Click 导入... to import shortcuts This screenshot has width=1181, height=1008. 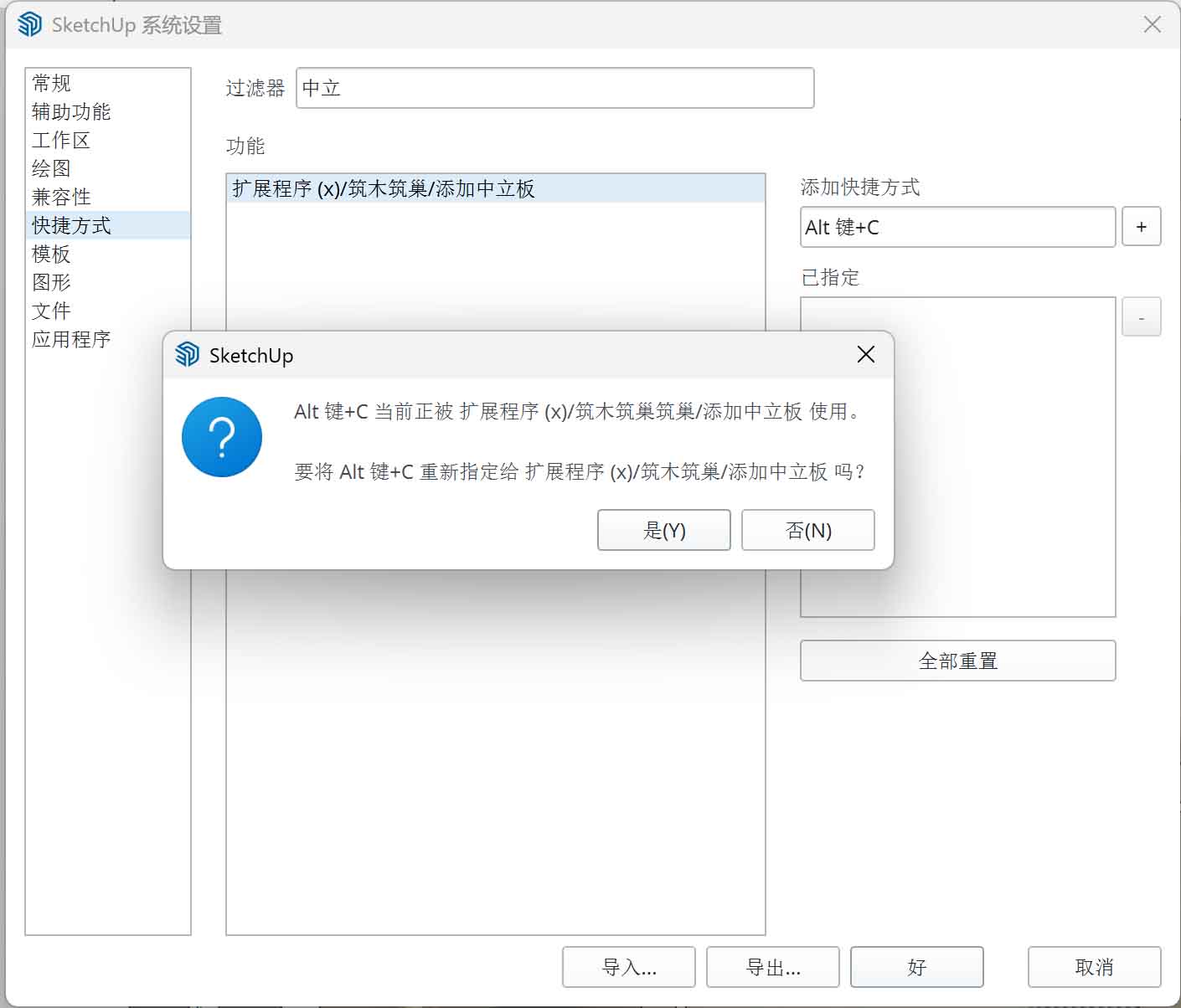tap(628, 967)
